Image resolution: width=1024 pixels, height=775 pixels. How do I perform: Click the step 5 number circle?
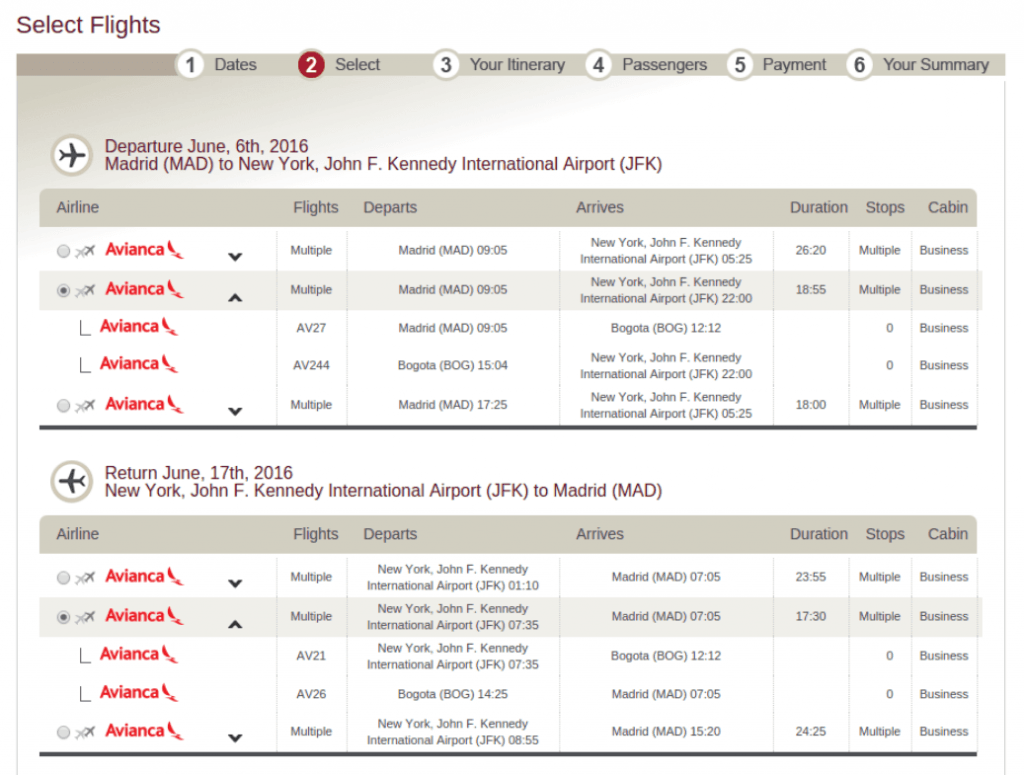click(740, 65)
